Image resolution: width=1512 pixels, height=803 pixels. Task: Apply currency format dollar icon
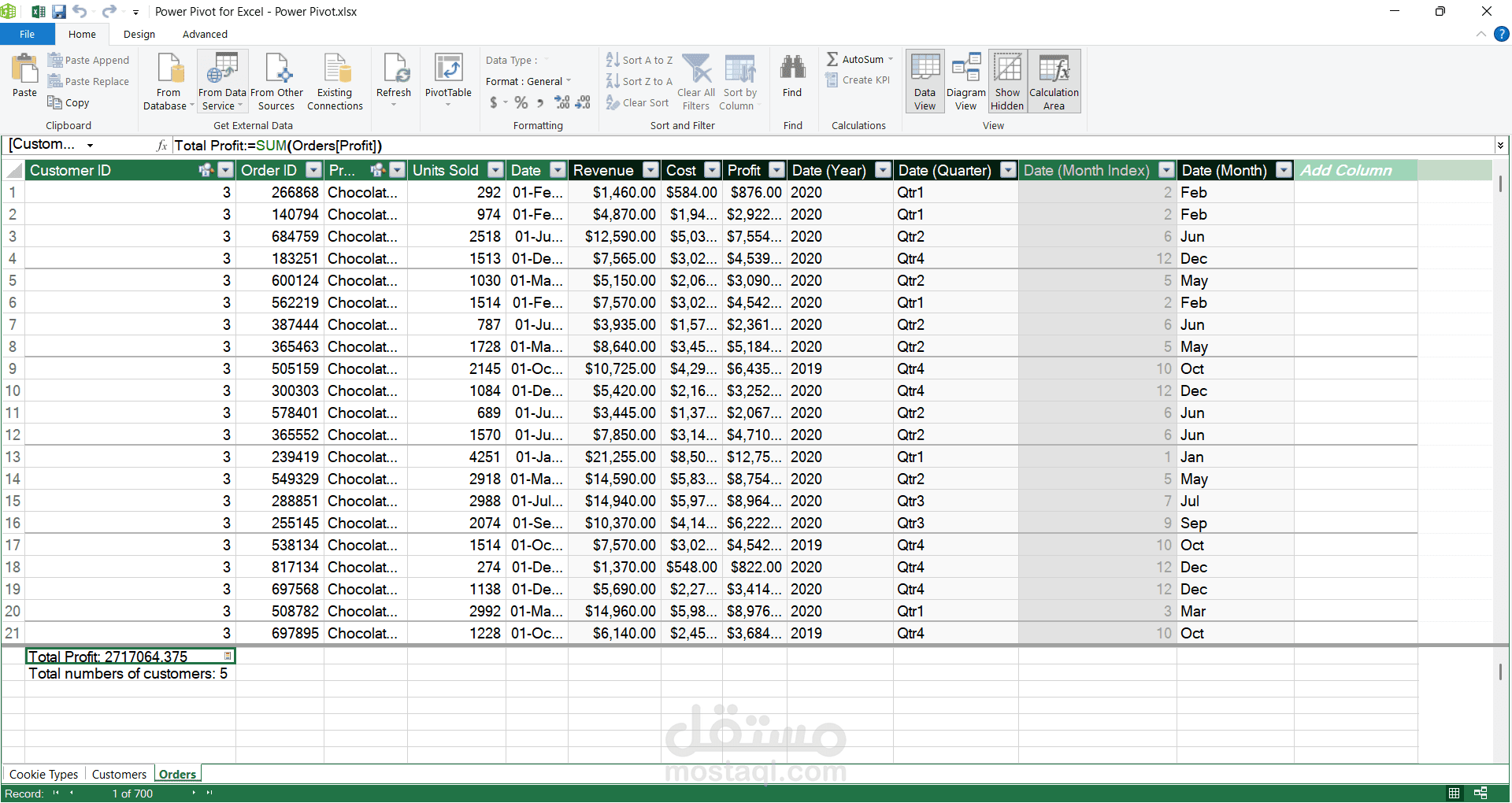point(494,102)
